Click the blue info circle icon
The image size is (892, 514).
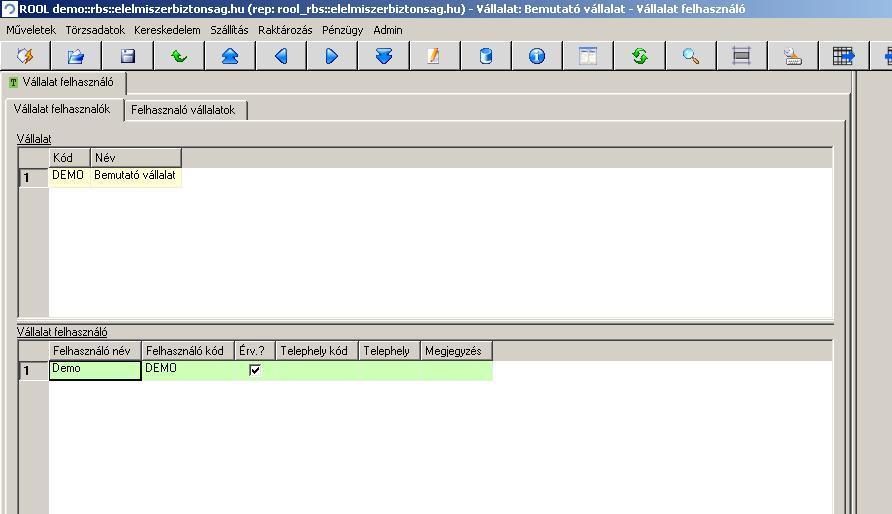pos(536,56)
